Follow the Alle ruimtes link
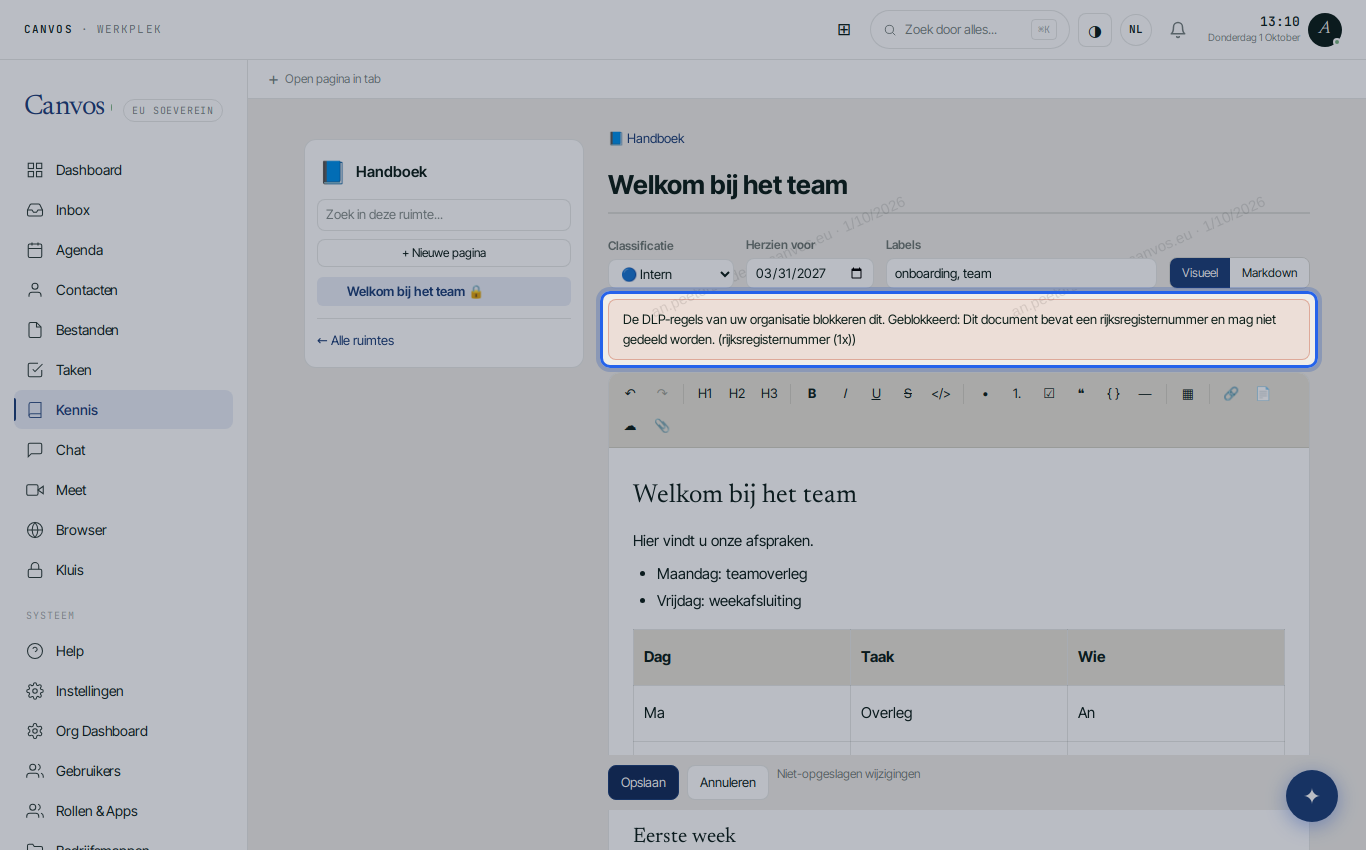This screenshot has width=1366, height=850. pos(356,341)
